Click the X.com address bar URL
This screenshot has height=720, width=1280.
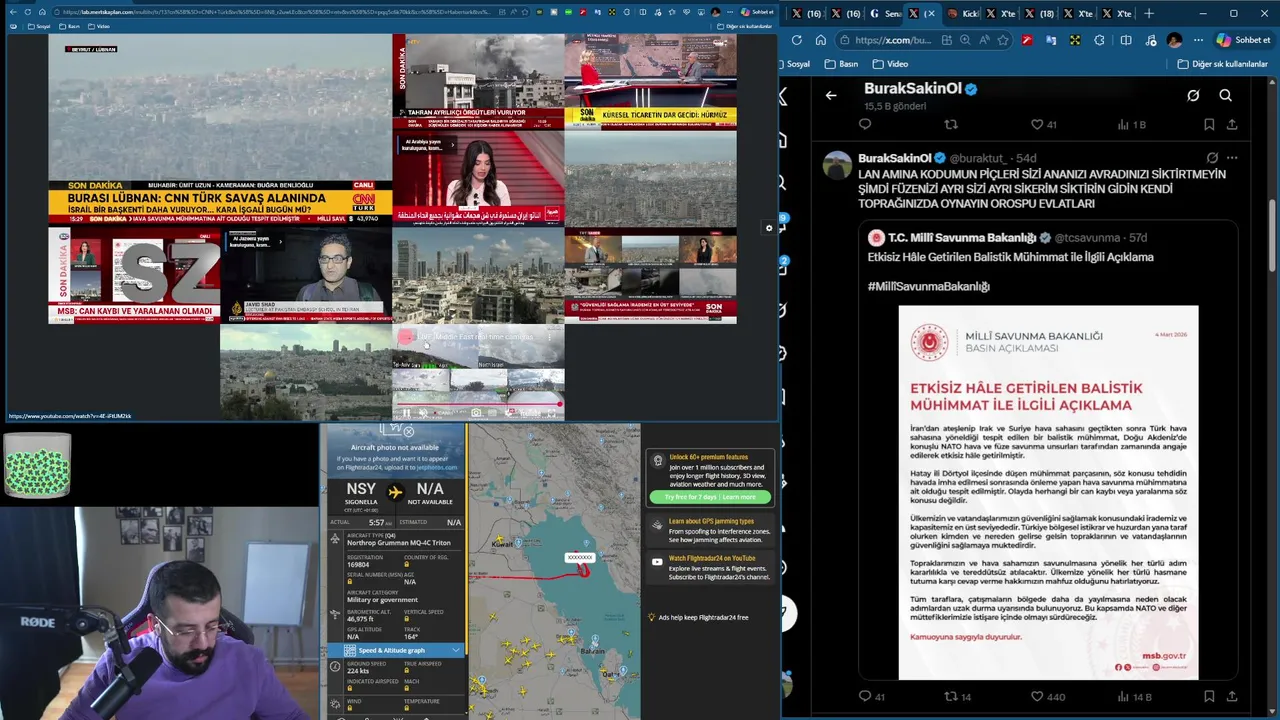click(892, 40)
